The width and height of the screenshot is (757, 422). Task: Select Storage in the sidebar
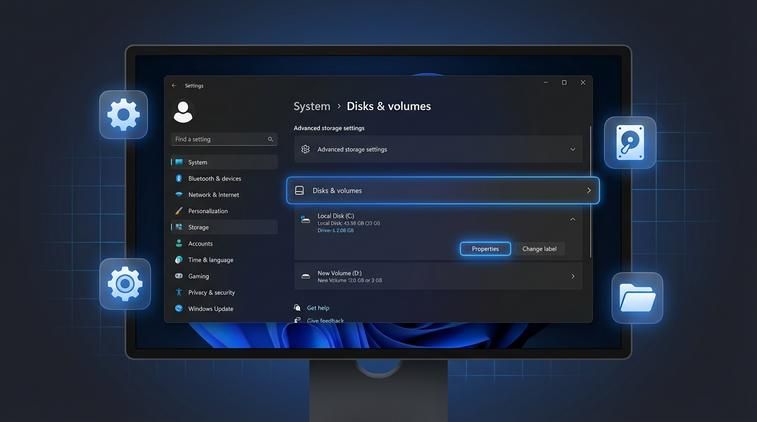click(224, 227)
